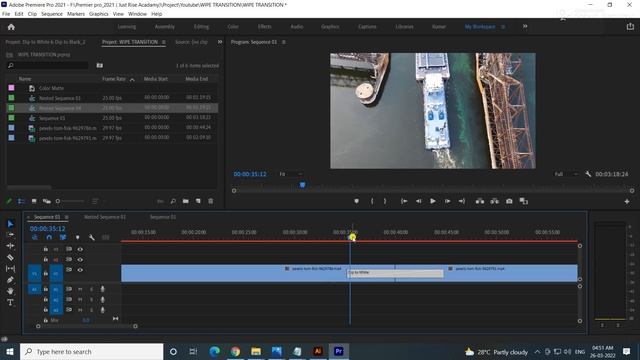The height and width of the screenshot is (360, 640).
Task: Click the Quick Export share icon
Action: pos(630,26)
